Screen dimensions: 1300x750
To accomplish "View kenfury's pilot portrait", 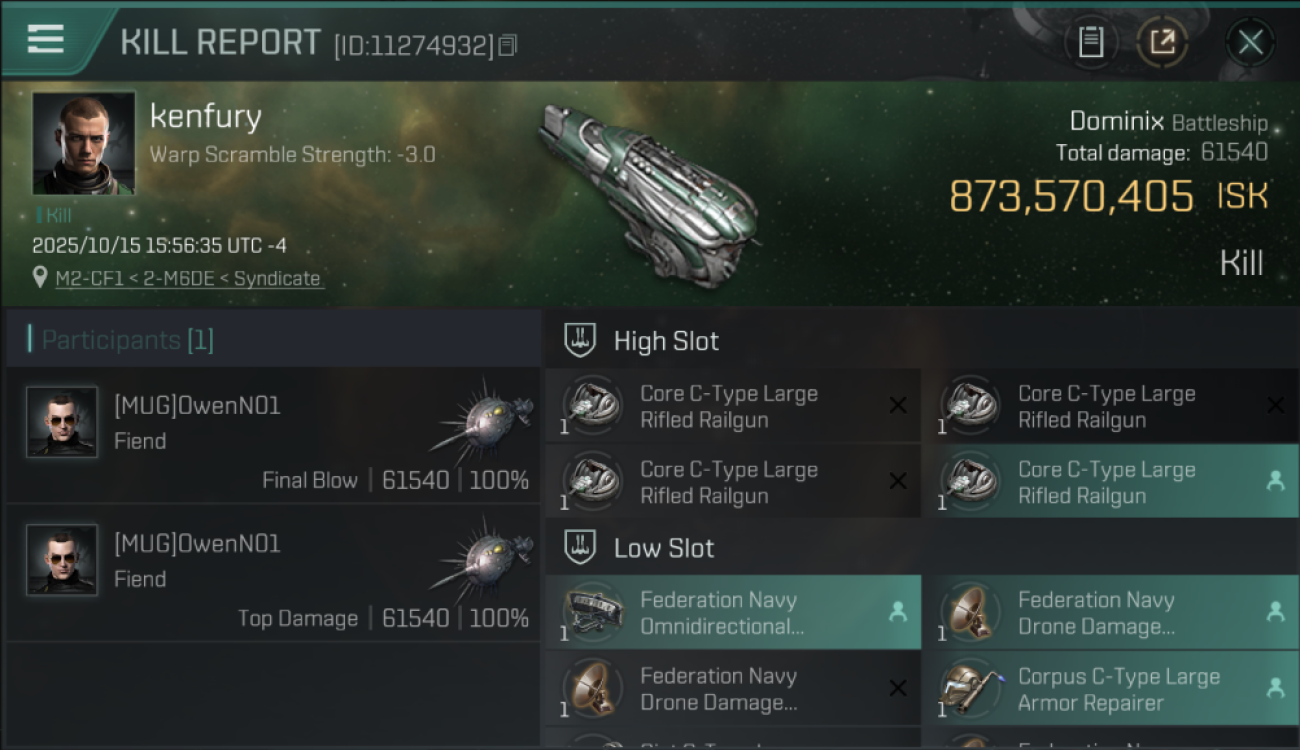I will coord(83,143).
